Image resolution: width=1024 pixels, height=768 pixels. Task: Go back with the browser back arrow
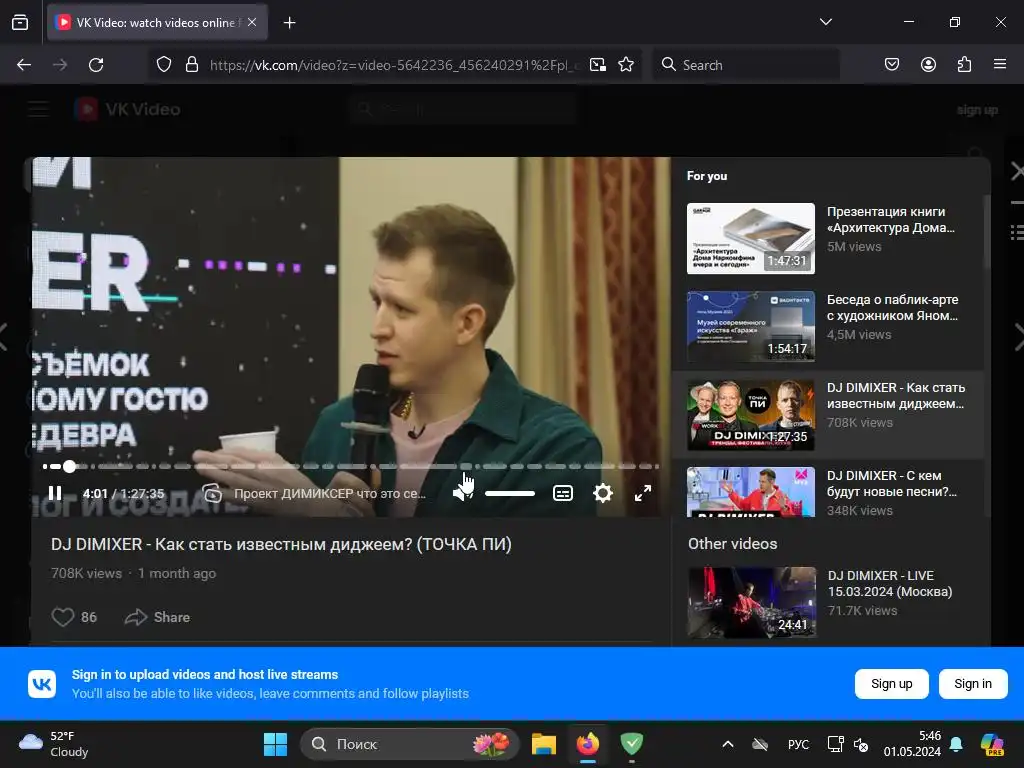pos(24,65)
